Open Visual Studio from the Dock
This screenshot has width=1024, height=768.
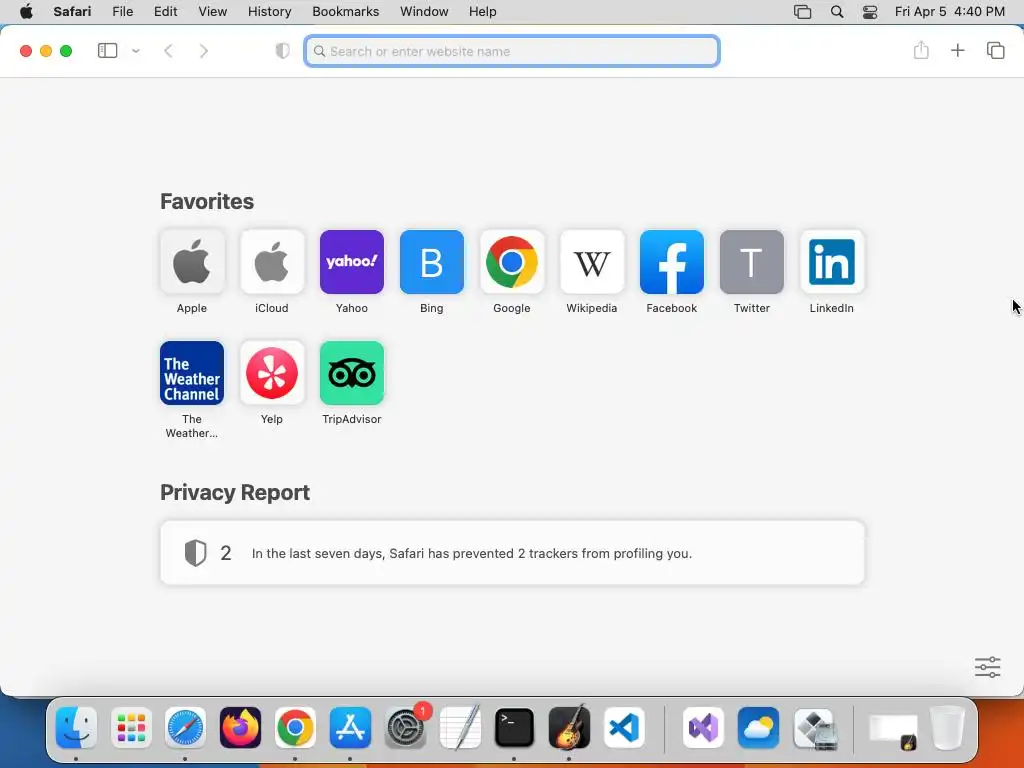[703, 727]
